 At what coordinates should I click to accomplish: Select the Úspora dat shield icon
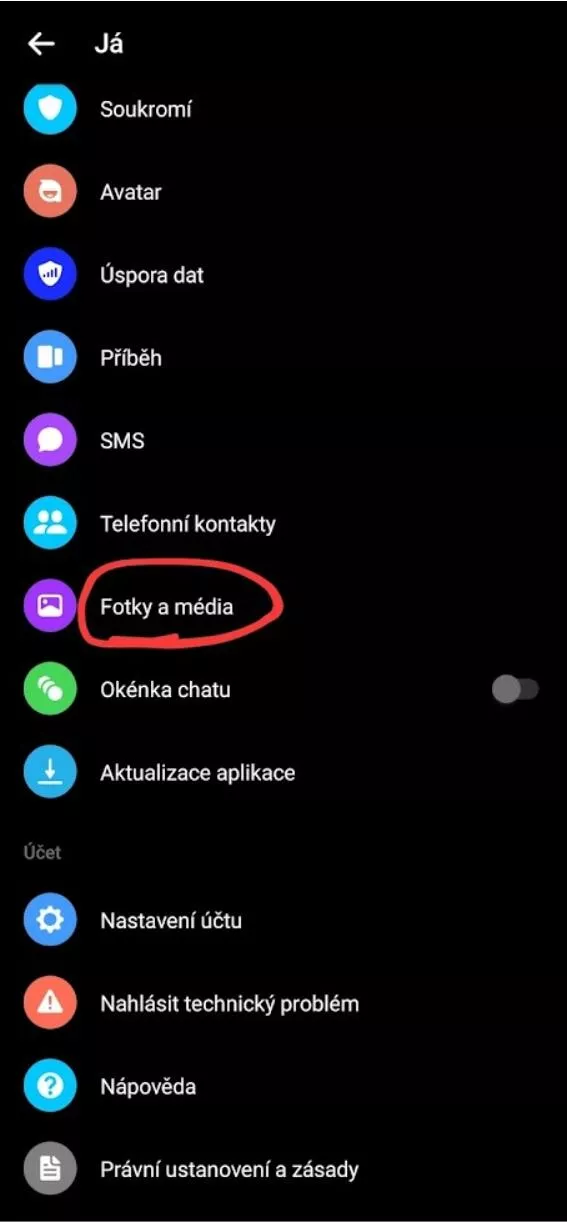tap(50, 275)
